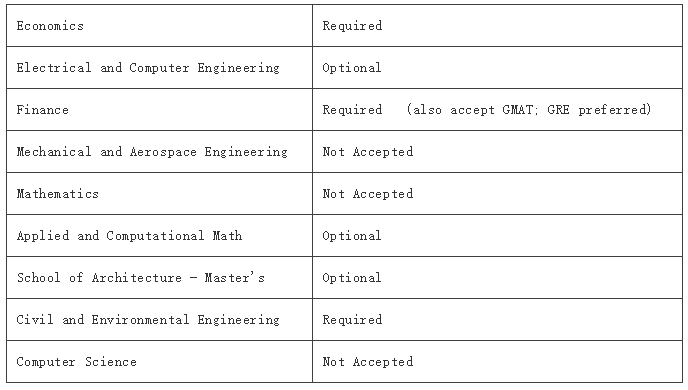
Task: Select Mechanical and Aerospace Engineering text
Action: click(x=152, y=152)
